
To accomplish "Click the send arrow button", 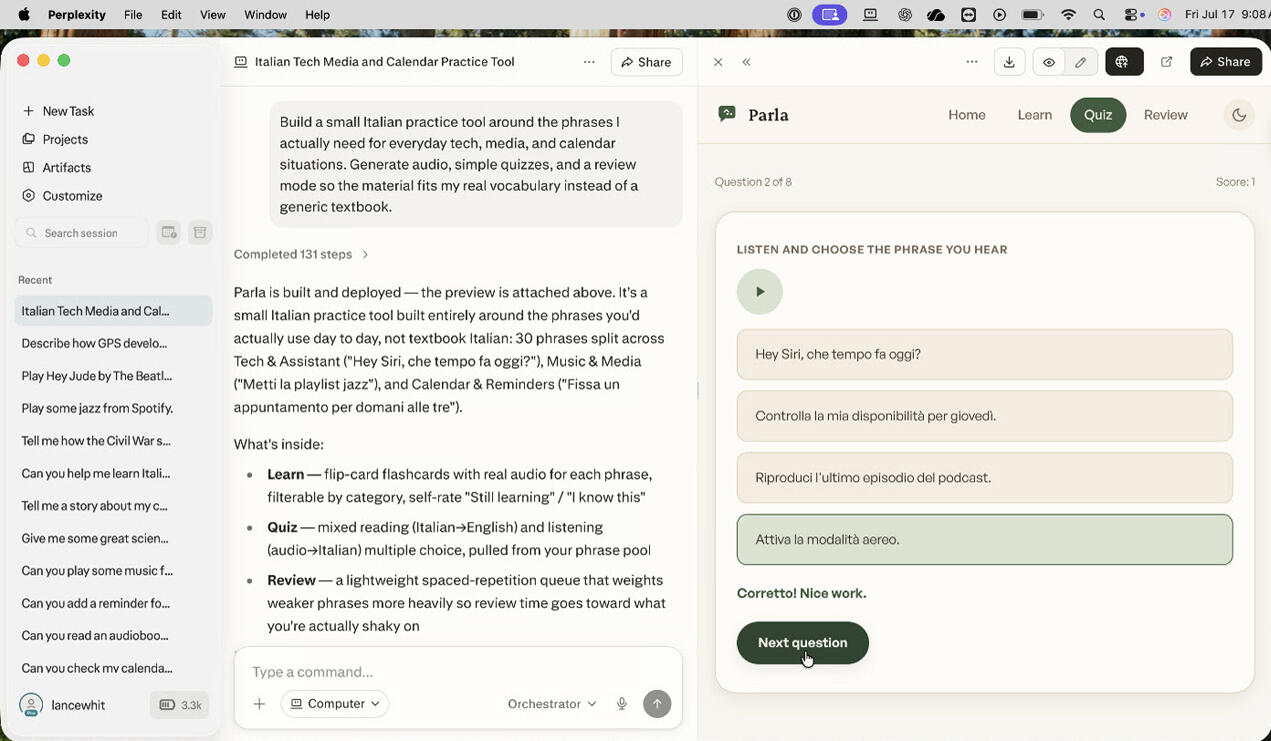I will (657, 704).
